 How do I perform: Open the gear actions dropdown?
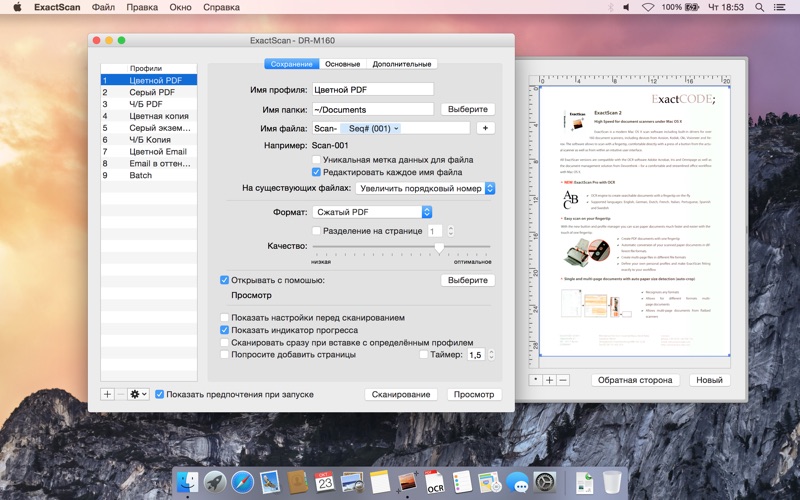(x=138, y=394)
